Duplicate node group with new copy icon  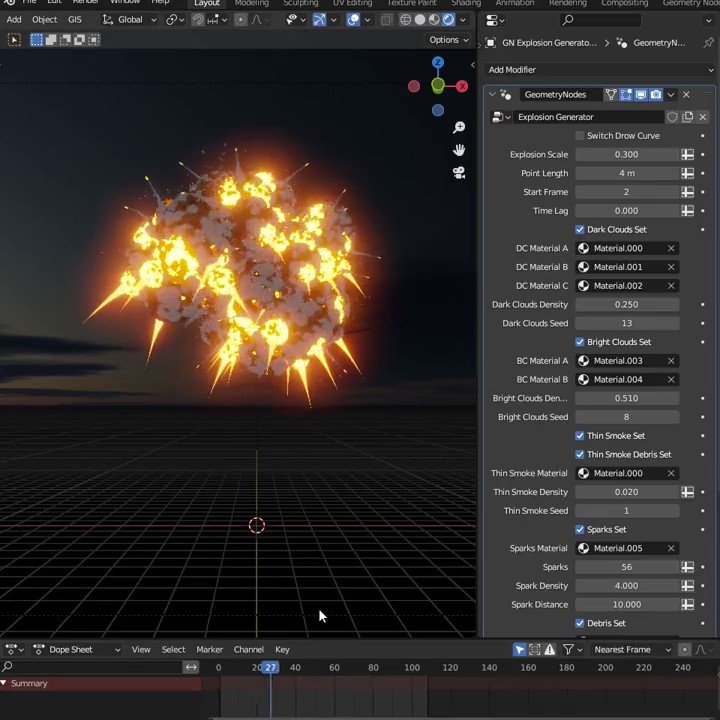click(687, 117)
